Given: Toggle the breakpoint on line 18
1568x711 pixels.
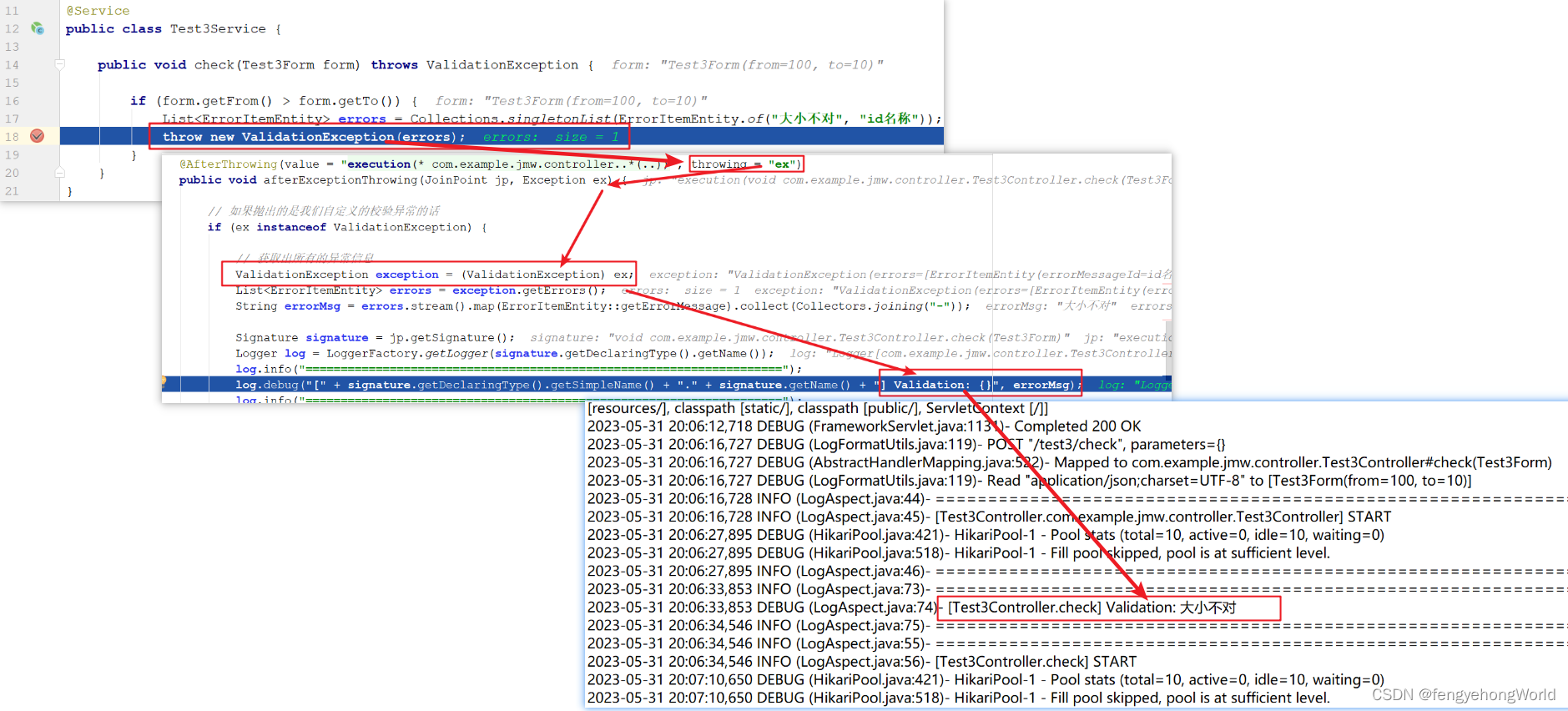Looking at the screenshot, I should (x=38, y=136).
